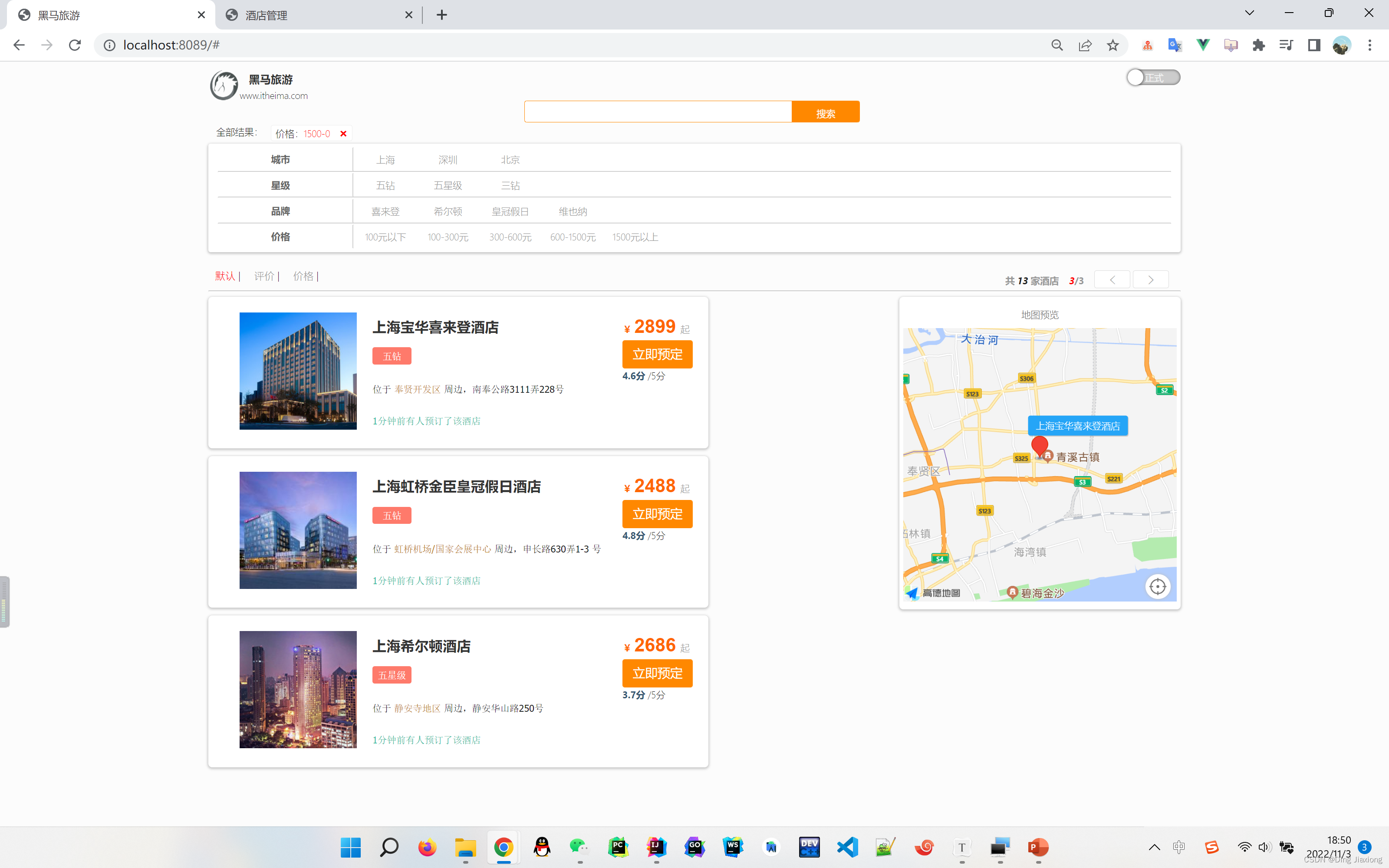The height and width of the screenshot is (868, 1389).
Task: Open Chrome three-dot menu
Action: click(1369, 45)
